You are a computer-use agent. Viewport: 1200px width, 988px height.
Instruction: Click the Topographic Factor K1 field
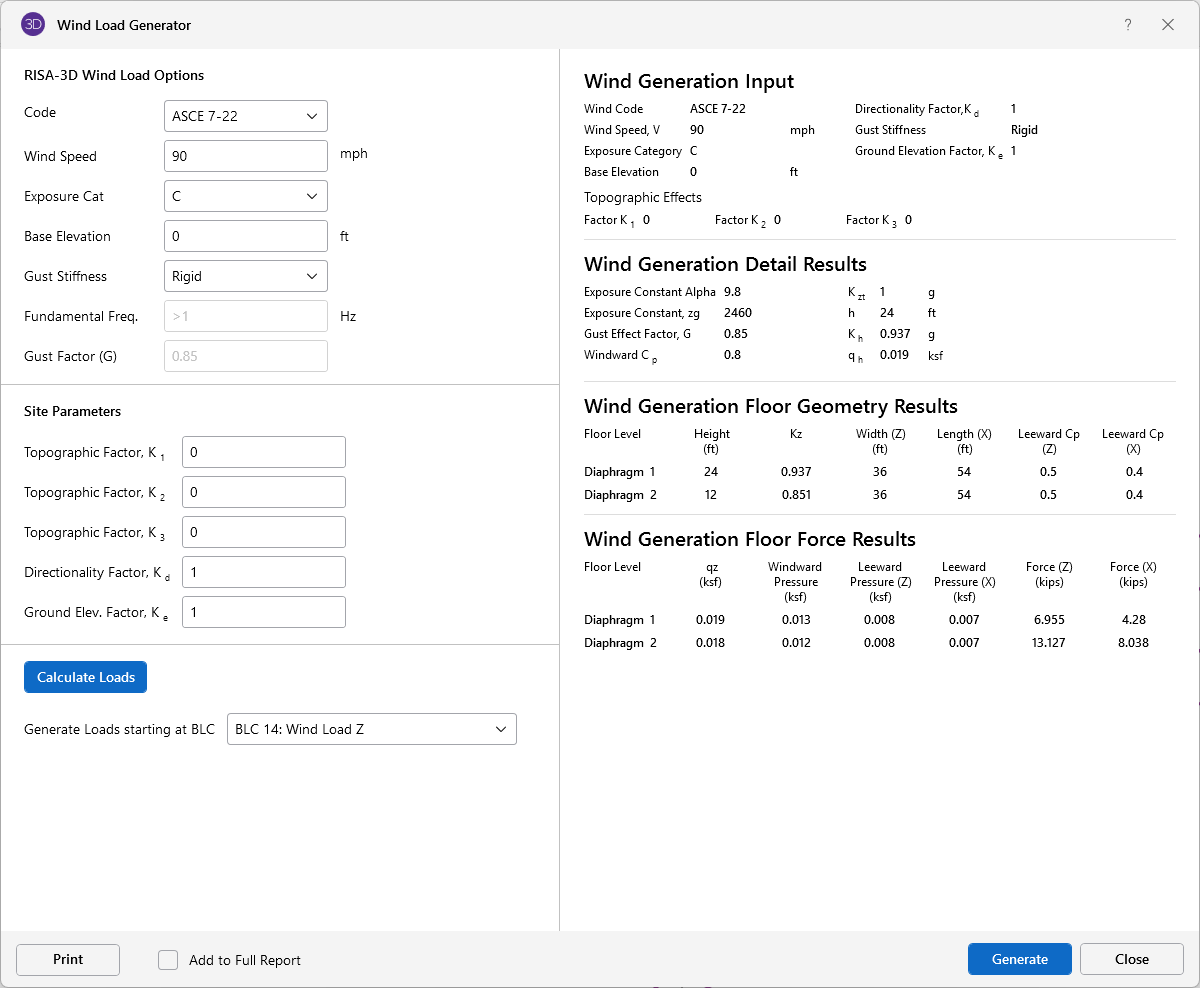pos(263,452)
